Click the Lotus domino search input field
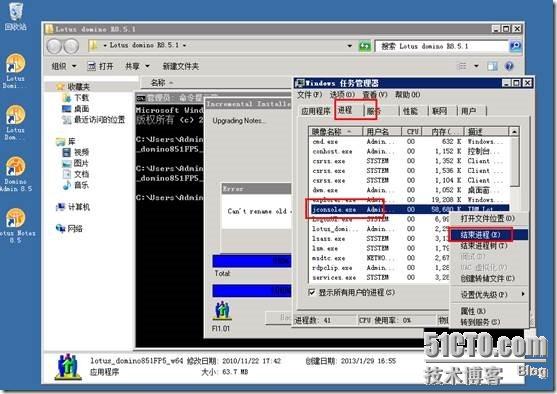Viewport: 557px width, 394px height. [x=442, y=46]
